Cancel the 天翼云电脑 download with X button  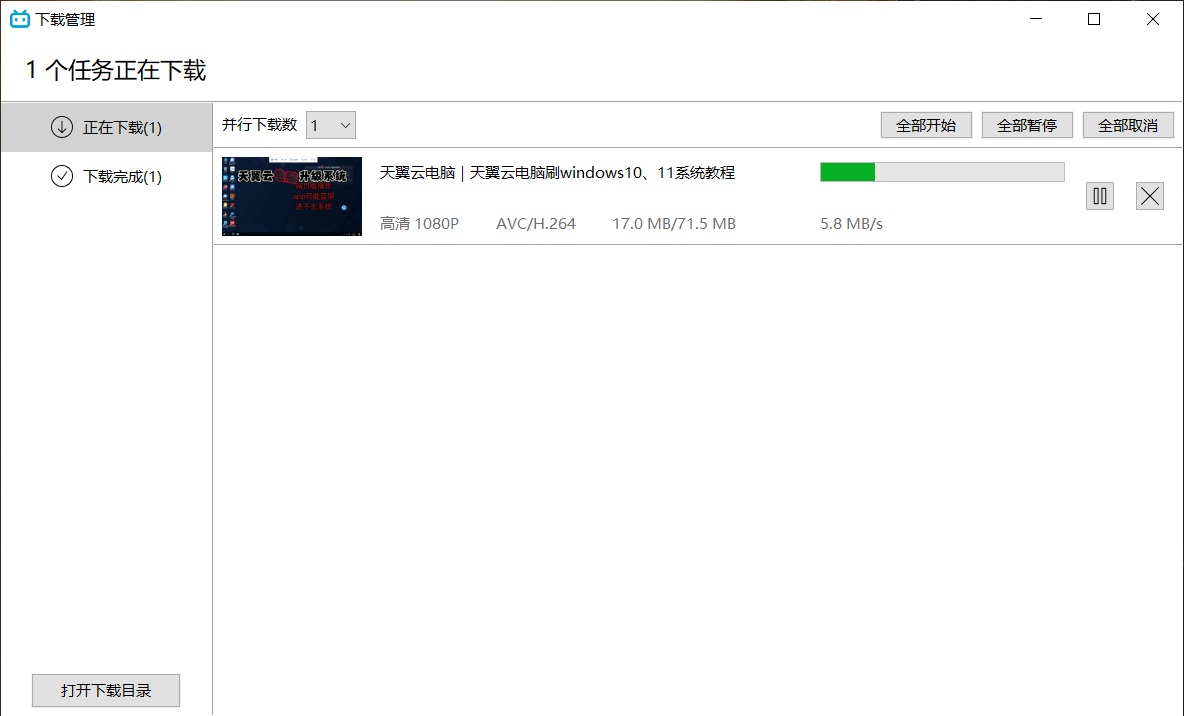coord(1149,196)
